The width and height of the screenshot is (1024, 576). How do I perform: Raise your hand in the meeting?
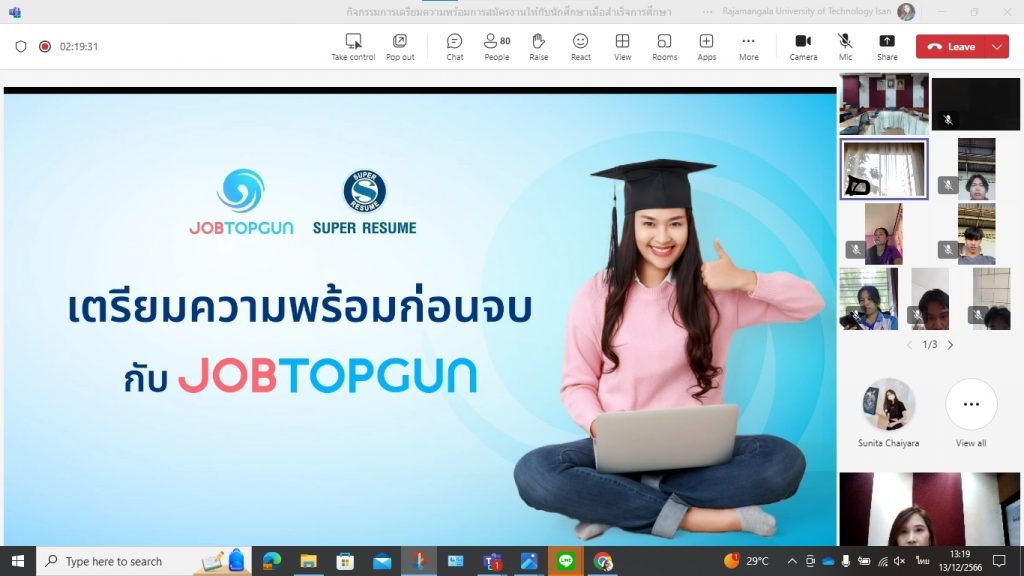538,46
